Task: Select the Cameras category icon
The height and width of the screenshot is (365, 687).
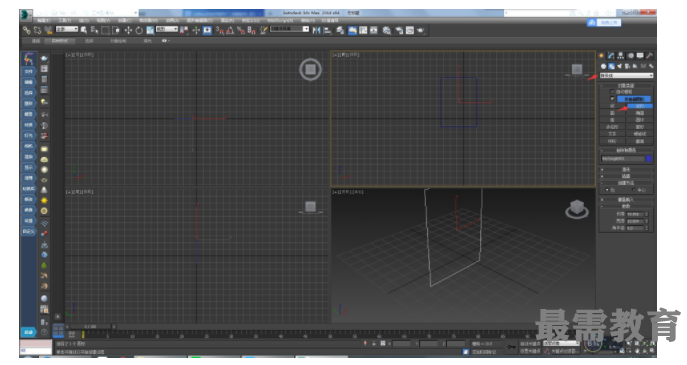Action: point(627,66)
